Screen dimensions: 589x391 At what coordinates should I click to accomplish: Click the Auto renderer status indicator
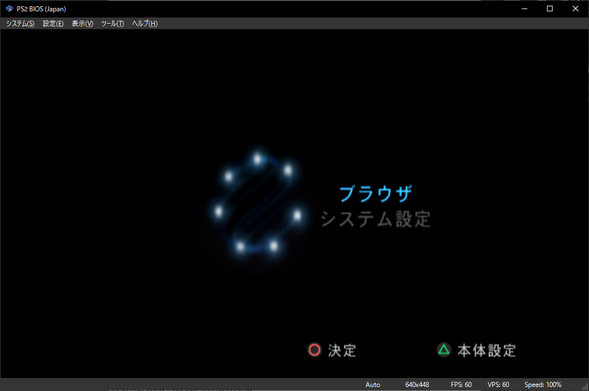click(373, 385)
